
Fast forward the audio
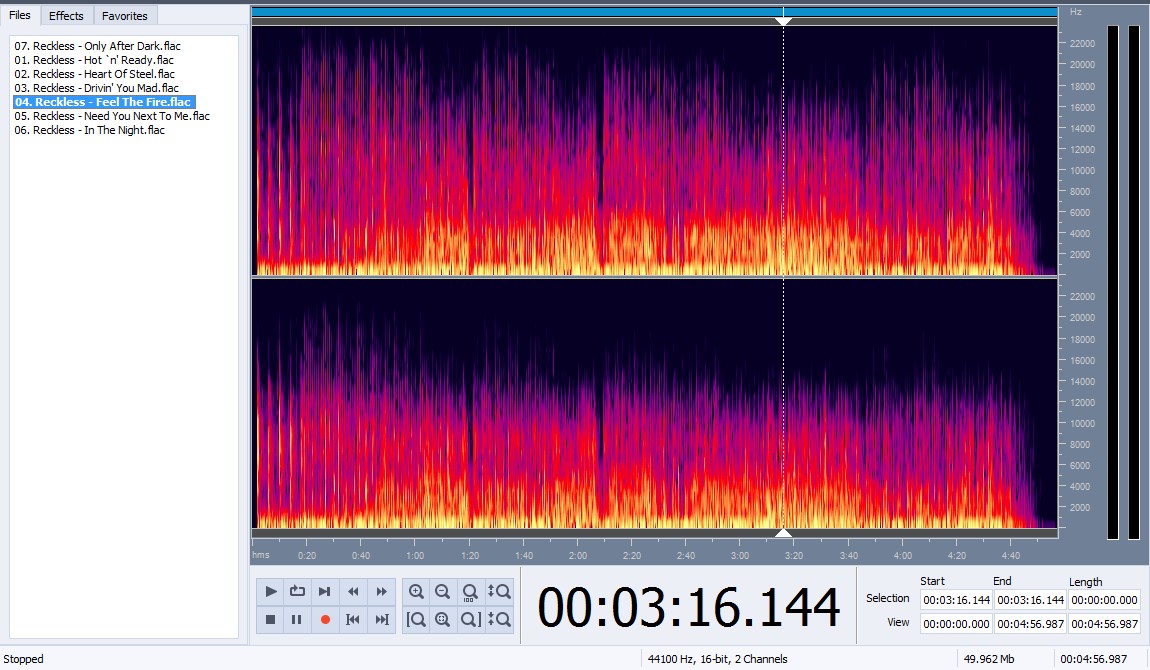[x=381, y=592]
